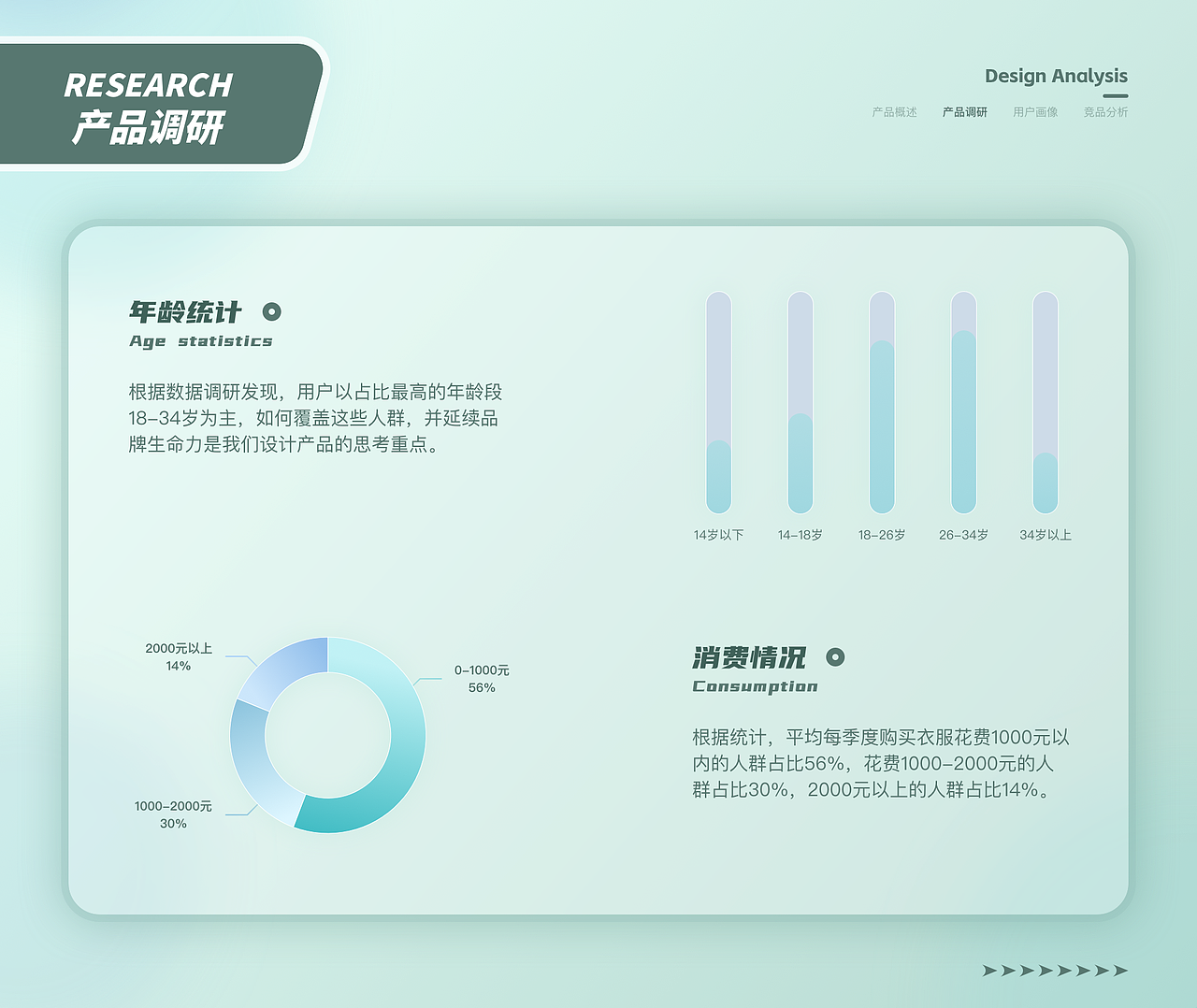Screen dimensions: 1197x1008
Task: Click the arrow strip at bottom right
Action: tap(1056, 971)
